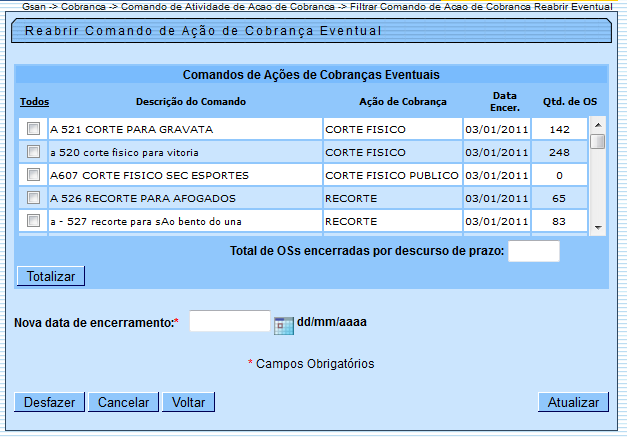This screenshot has height=437, width=627.
Task: Click the A 521 CORTE PARA GRAVATA description cell
Action: [184, 129]
